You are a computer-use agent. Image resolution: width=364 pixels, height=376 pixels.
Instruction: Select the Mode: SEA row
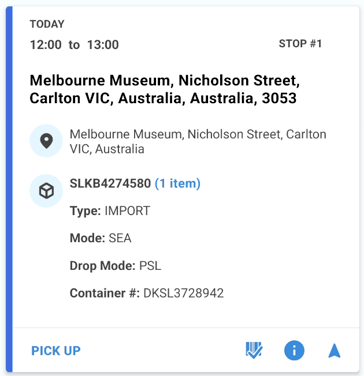coord(100,238)
